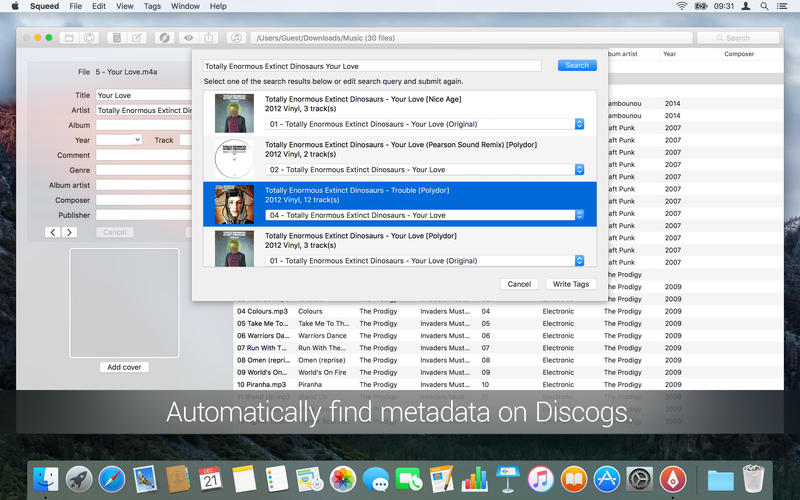Open Finder from the Dock
The height and width of the screenshot is (500, 800).
(46, 480)
